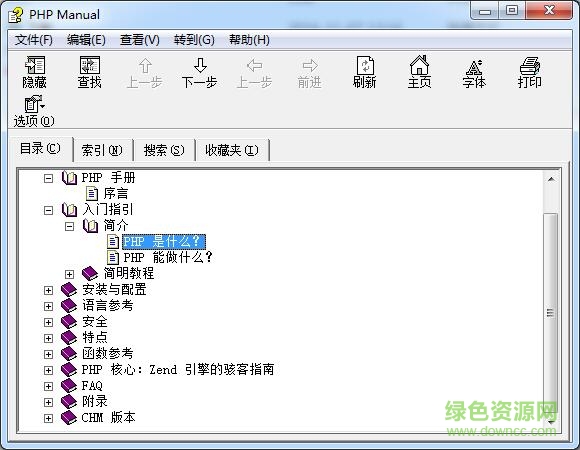The height and width of the screenshot is (450, 580).
Task: Expand the CHM 版本 tree node
Action: 48,418
